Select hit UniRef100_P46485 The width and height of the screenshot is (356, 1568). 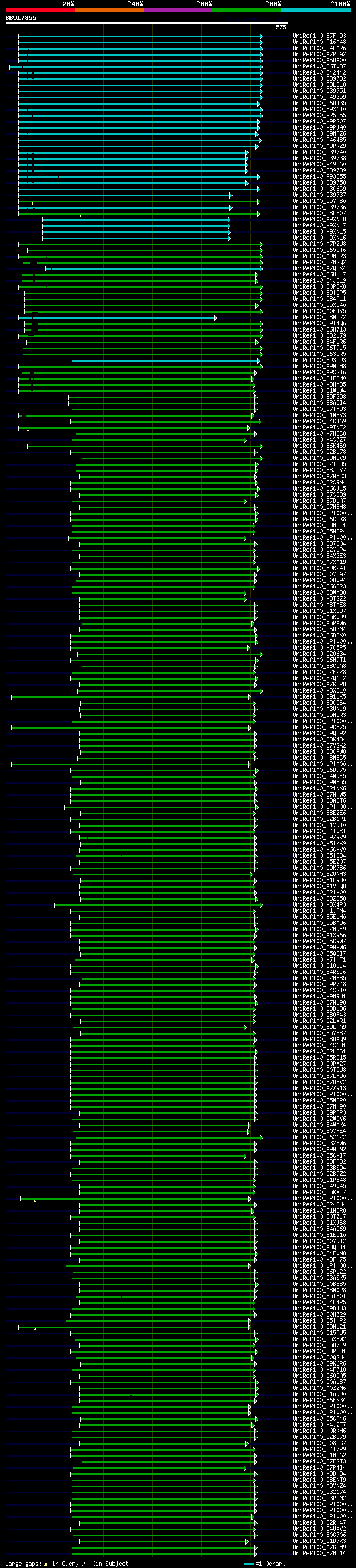[319, 140]
